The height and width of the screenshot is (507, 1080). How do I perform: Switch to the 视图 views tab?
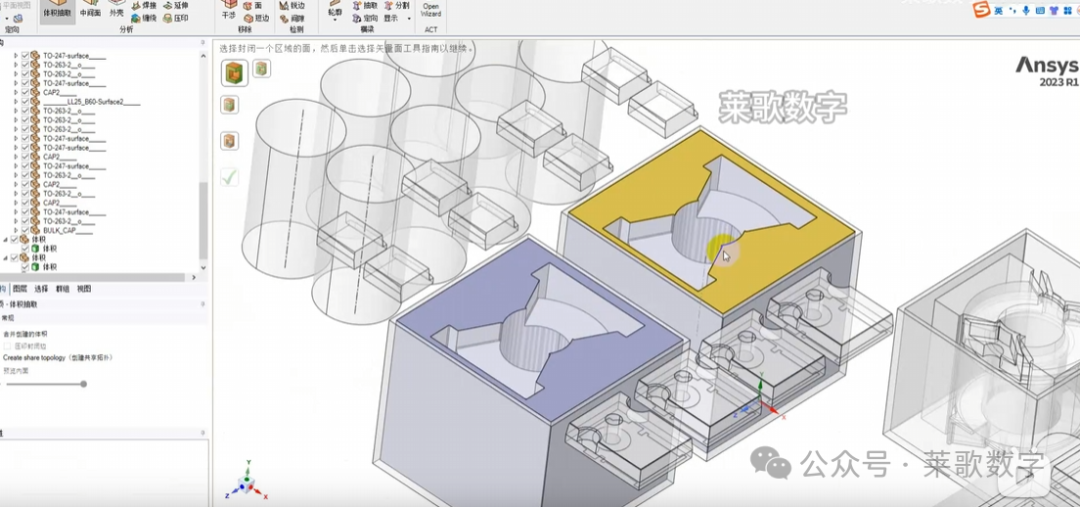tap(83, 289)
